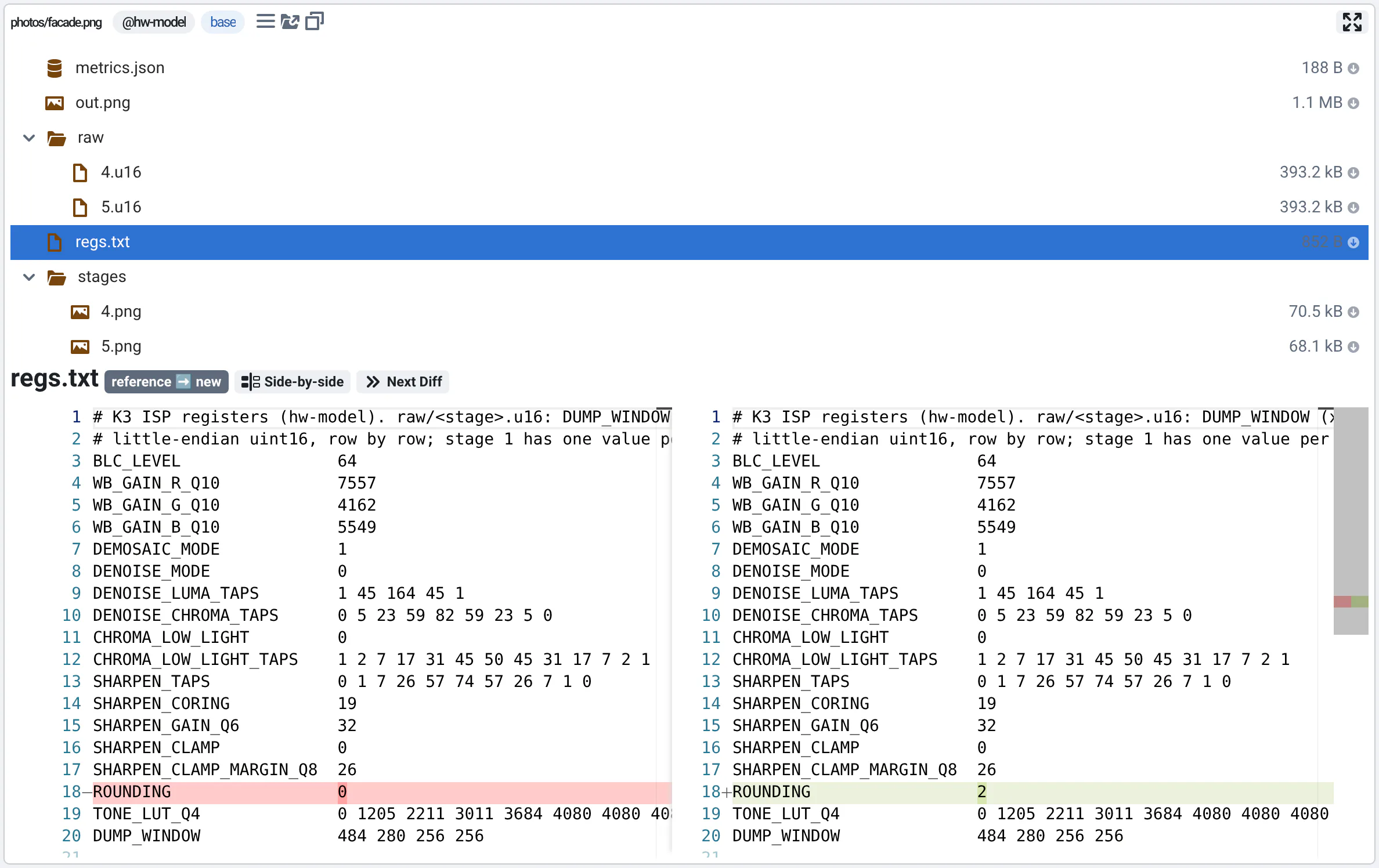Click the raw folder name
Image resolution: width=1379 pixels, height=868 pixels.
[91, 138]
